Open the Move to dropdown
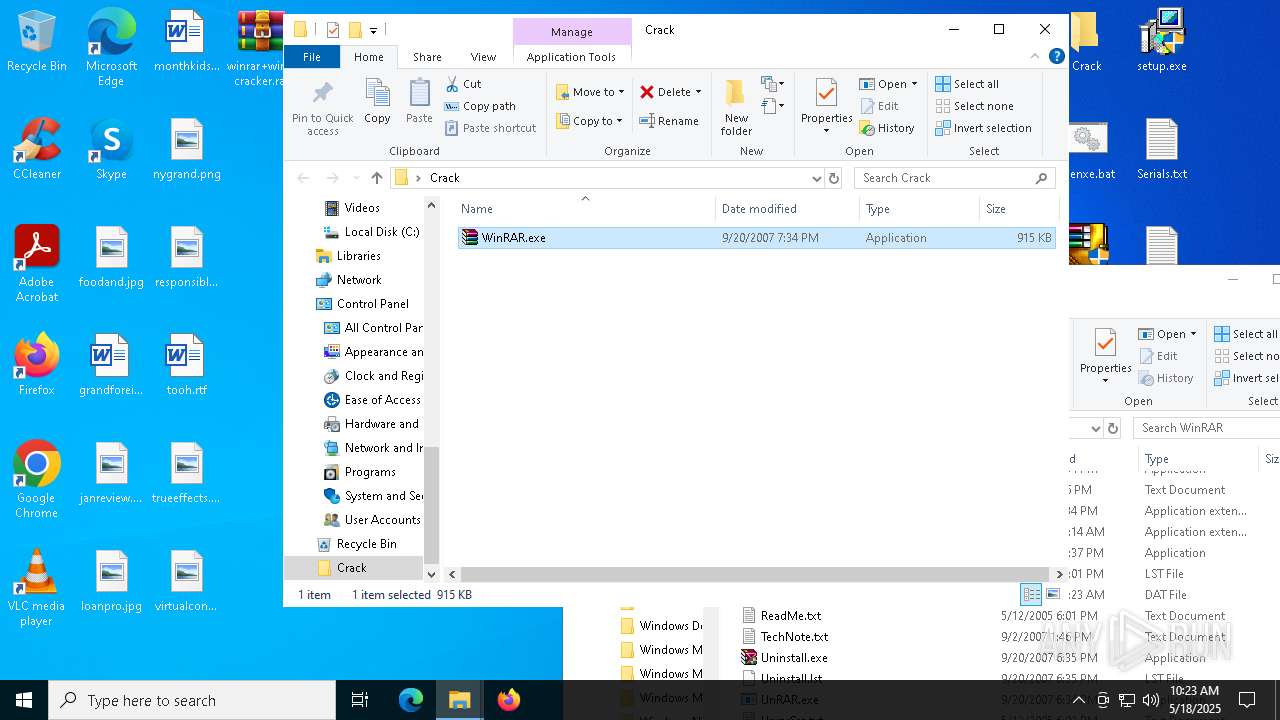The image size is (1280, 720). click(x=590, y=92)
